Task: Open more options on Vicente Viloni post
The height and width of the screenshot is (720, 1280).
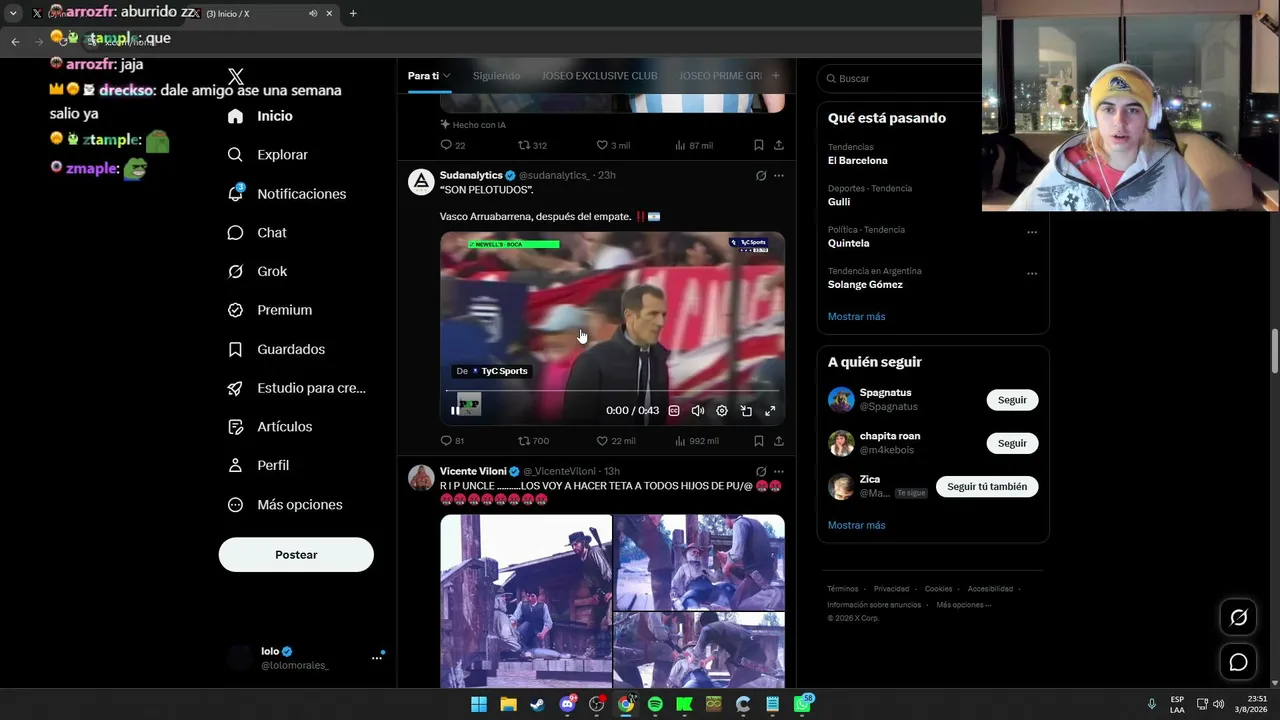Action: coord(779,472)
